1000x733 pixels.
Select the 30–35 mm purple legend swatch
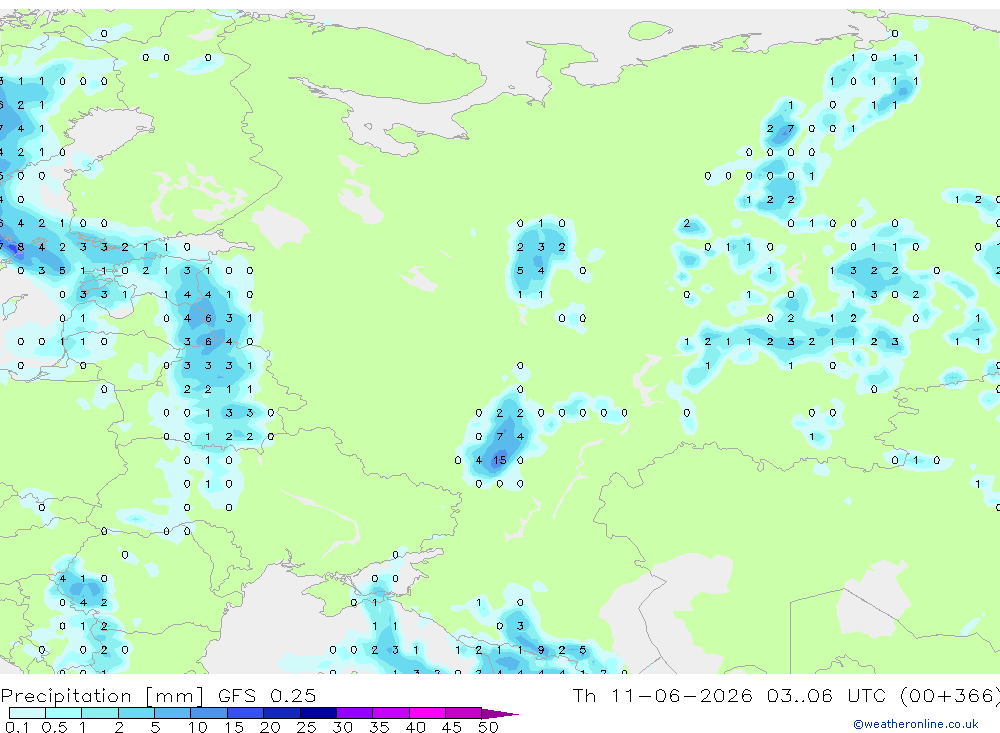point(354,713)
